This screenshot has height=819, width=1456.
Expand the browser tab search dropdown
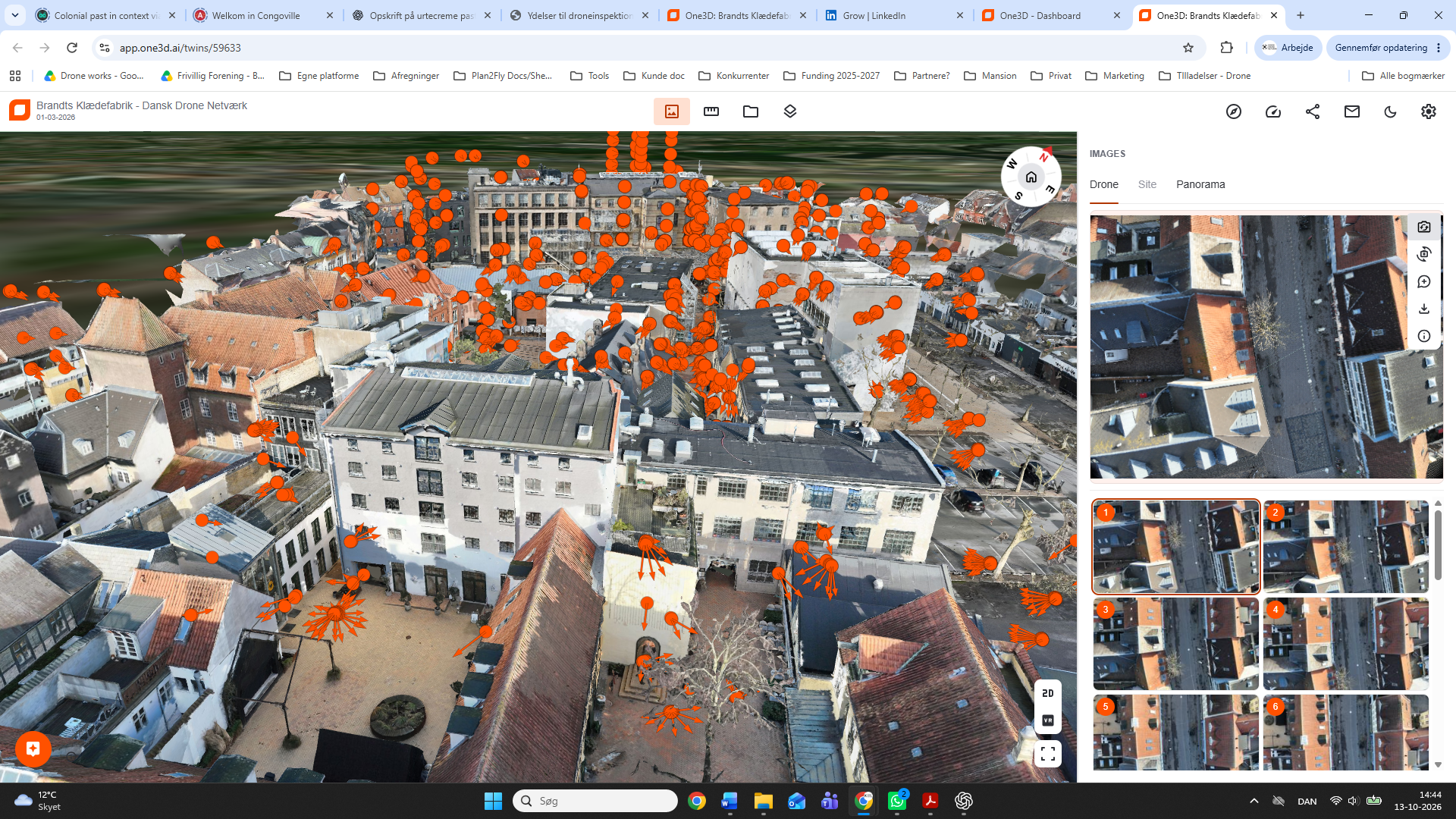point(15,15)
